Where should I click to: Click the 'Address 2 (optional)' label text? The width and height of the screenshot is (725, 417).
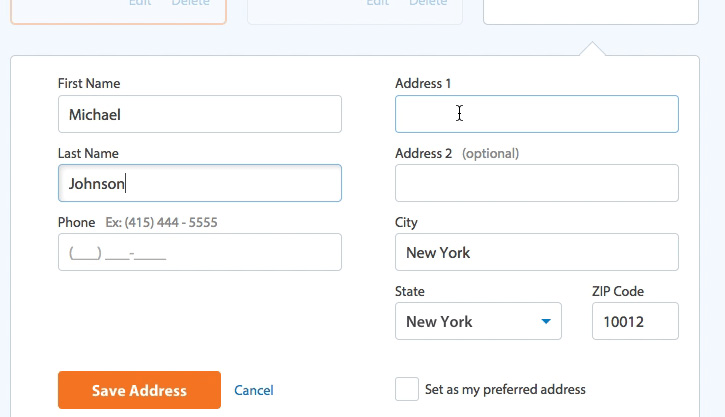[x=457, y=153]
